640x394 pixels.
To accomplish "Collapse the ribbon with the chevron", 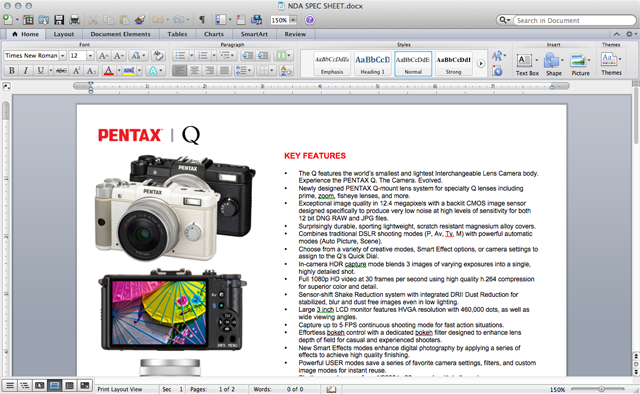I will pyautogui.click(x=617, y=34).
